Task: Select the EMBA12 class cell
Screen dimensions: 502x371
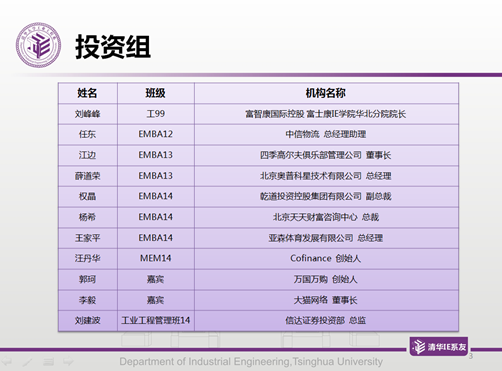Action: click(156, 134)
